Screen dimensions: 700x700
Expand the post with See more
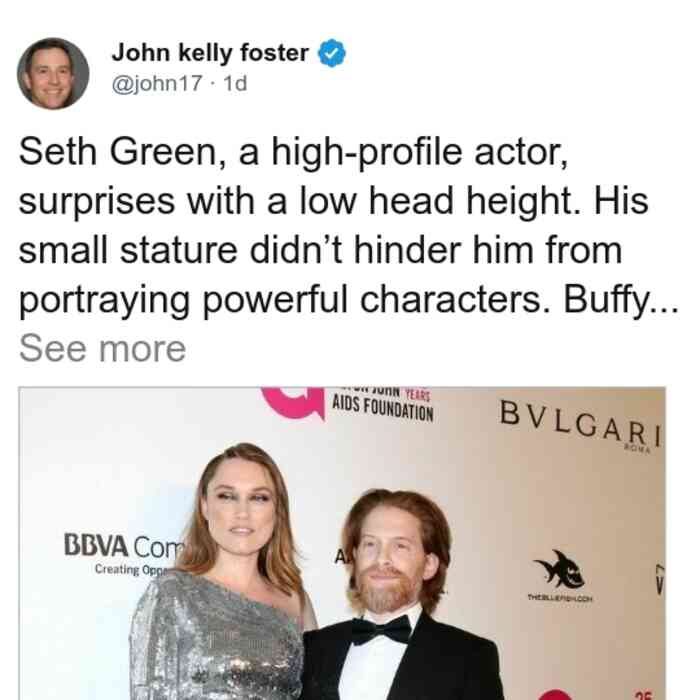pyautogui.click(x=102, y=349)
